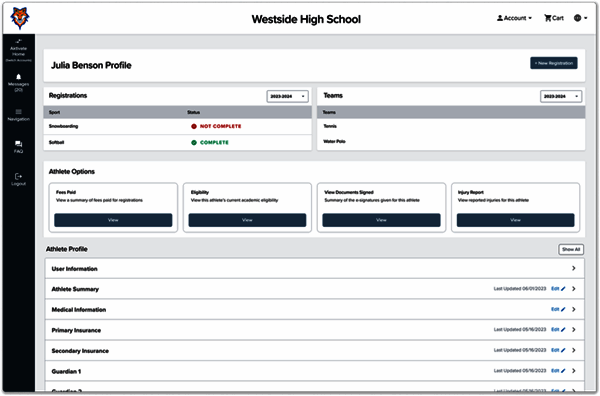Click the Primary Insurance heading
This screenshot has width=600, height=396.
76,330
